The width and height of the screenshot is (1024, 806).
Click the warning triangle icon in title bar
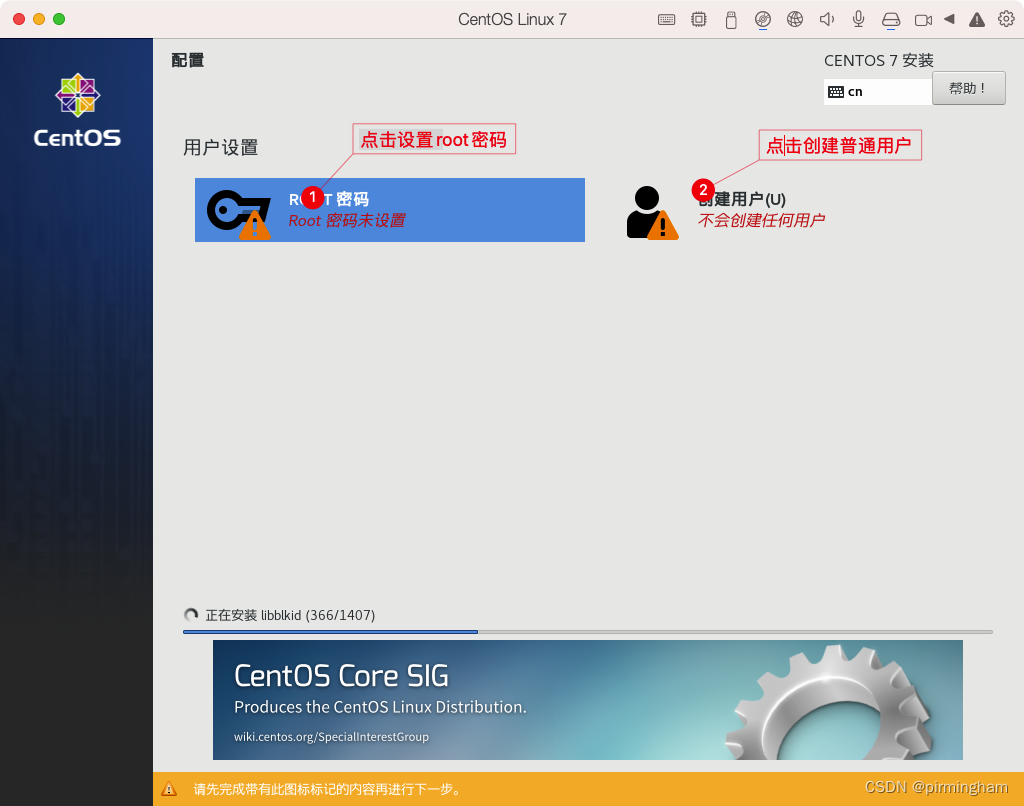977,20
